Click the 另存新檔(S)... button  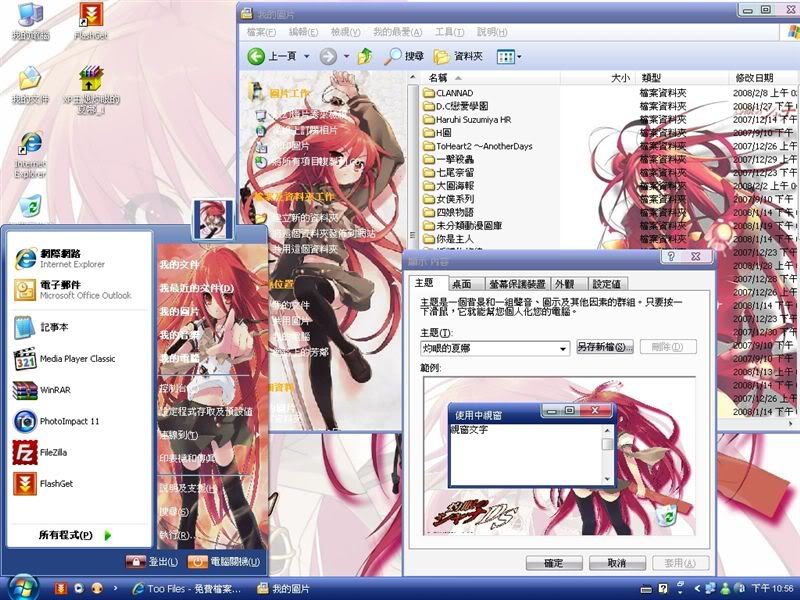click(605, 347)
